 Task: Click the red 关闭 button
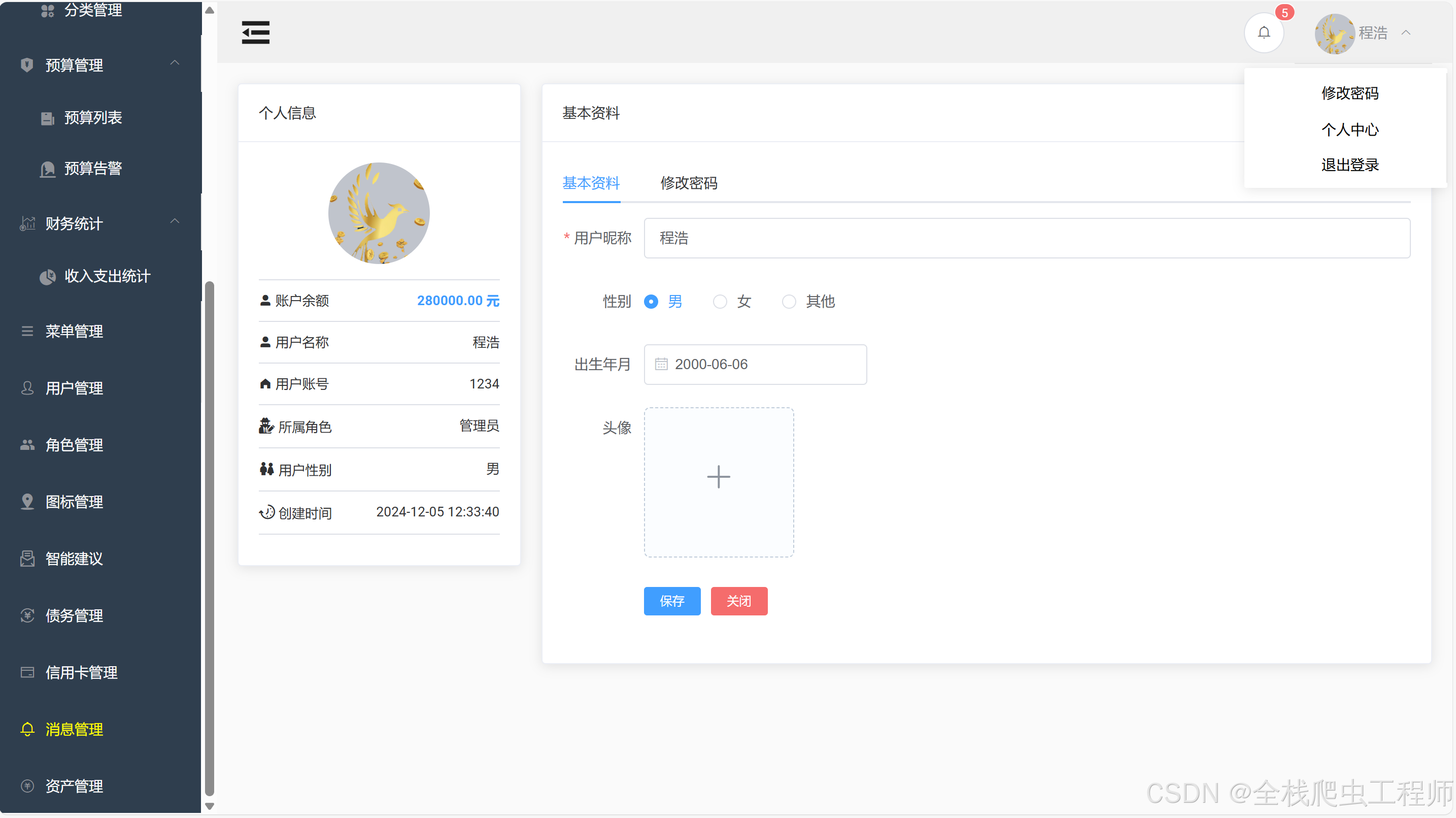coord(739,601)
